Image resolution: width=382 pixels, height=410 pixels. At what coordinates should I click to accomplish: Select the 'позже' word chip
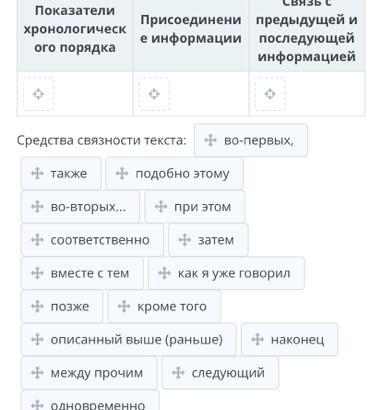(x=62, y=306)
